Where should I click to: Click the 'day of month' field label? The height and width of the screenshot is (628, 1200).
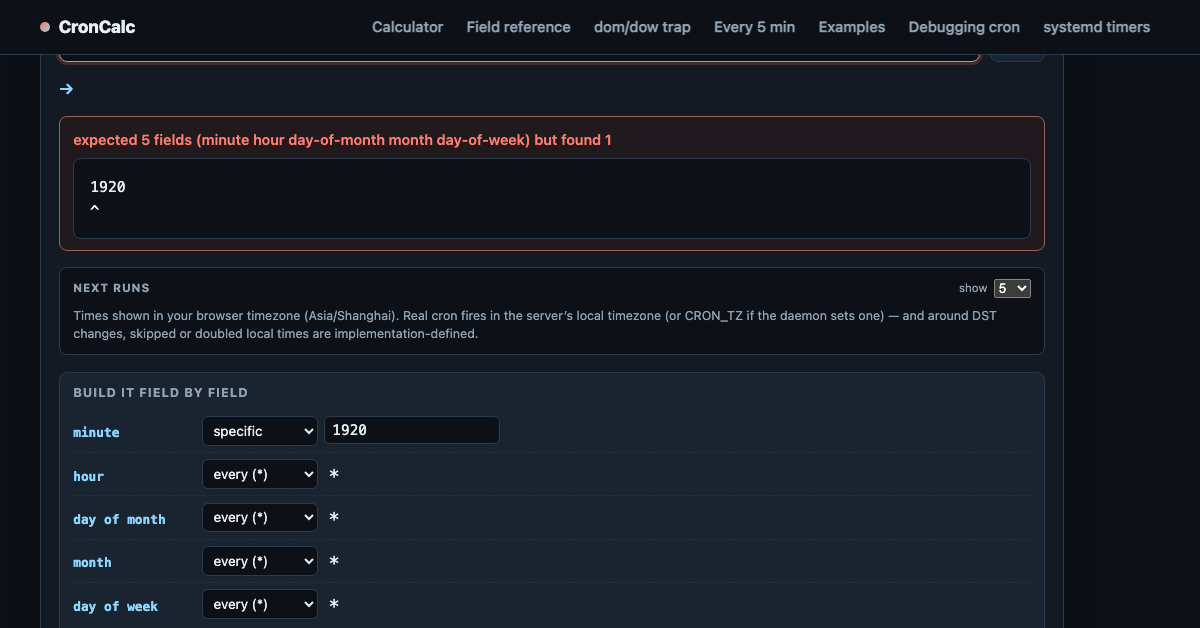click(x=119, y=519)
